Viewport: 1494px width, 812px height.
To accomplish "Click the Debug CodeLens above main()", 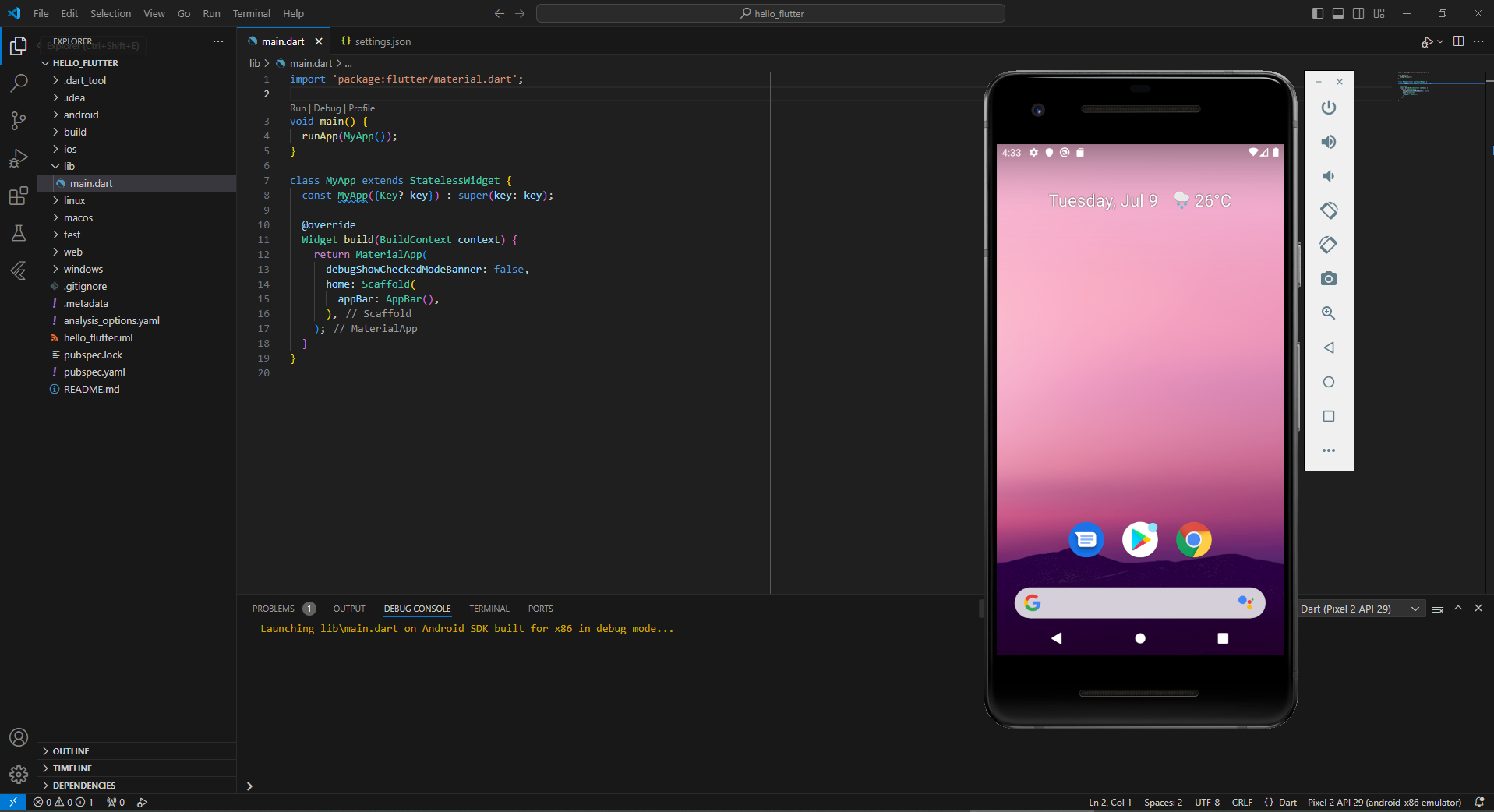I will click(327, 108).
